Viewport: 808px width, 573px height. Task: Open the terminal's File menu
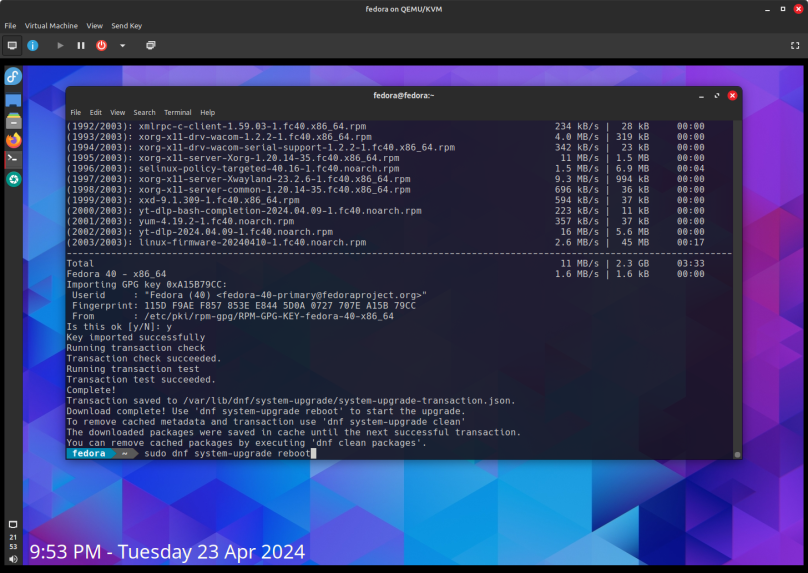(75, 112)
